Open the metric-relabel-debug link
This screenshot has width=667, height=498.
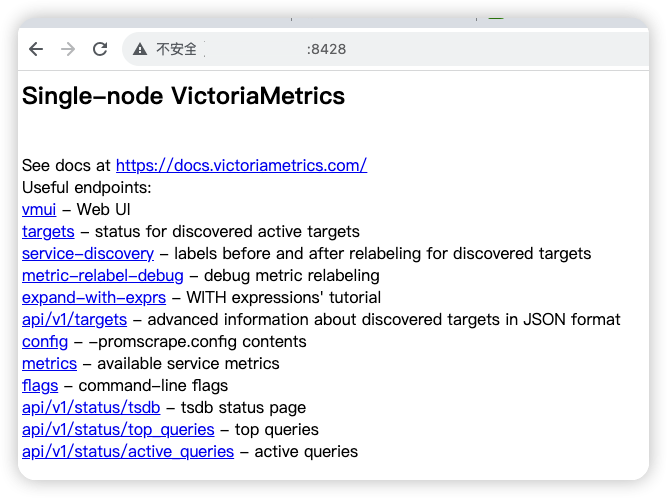click(x=103, y=276)
